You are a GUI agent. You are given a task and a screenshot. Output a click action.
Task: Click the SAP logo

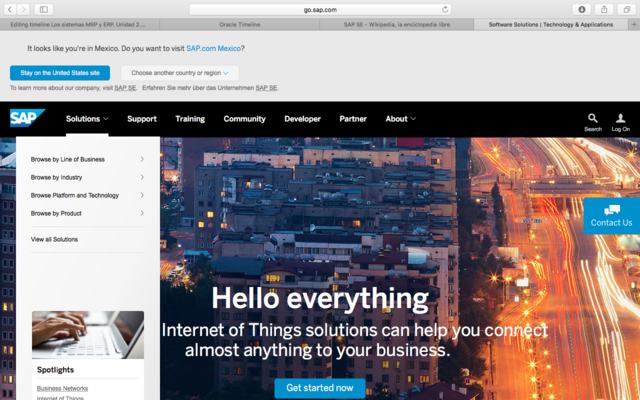point(27,118)
